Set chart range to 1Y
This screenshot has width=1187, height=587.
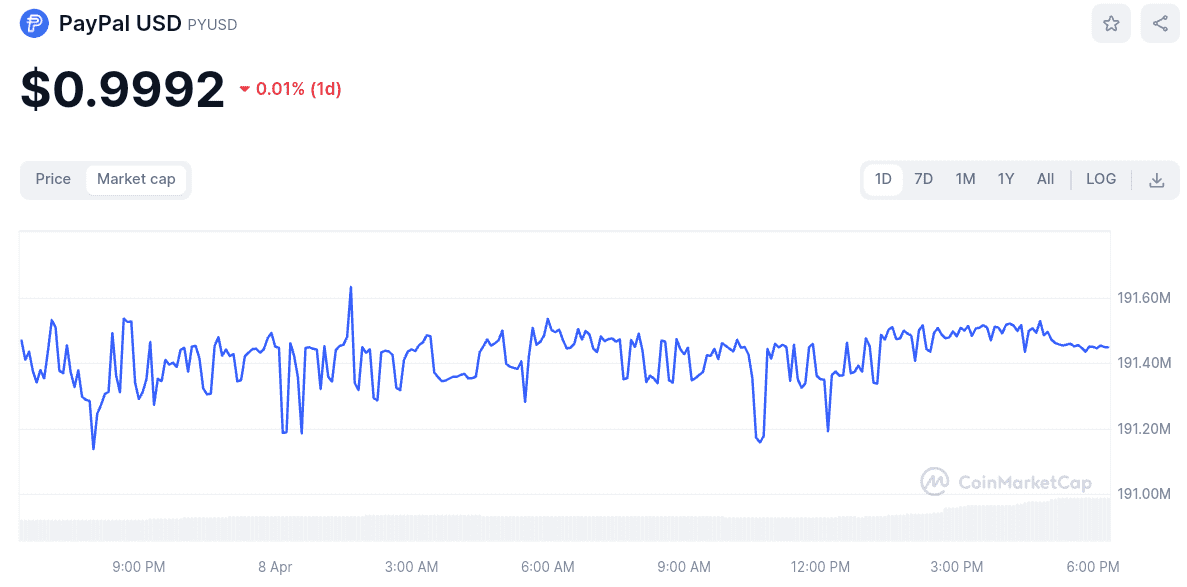(x=1005, y=179)
